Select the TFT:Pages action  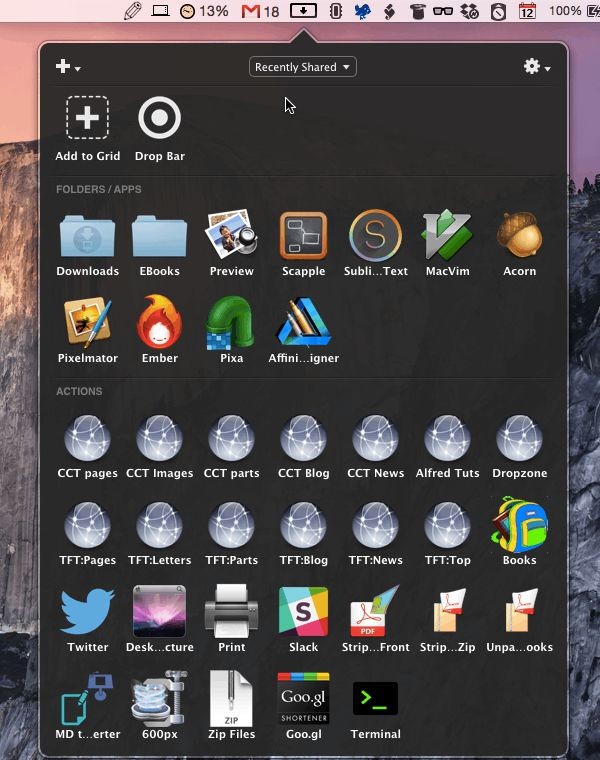click(x=87, y=525)
